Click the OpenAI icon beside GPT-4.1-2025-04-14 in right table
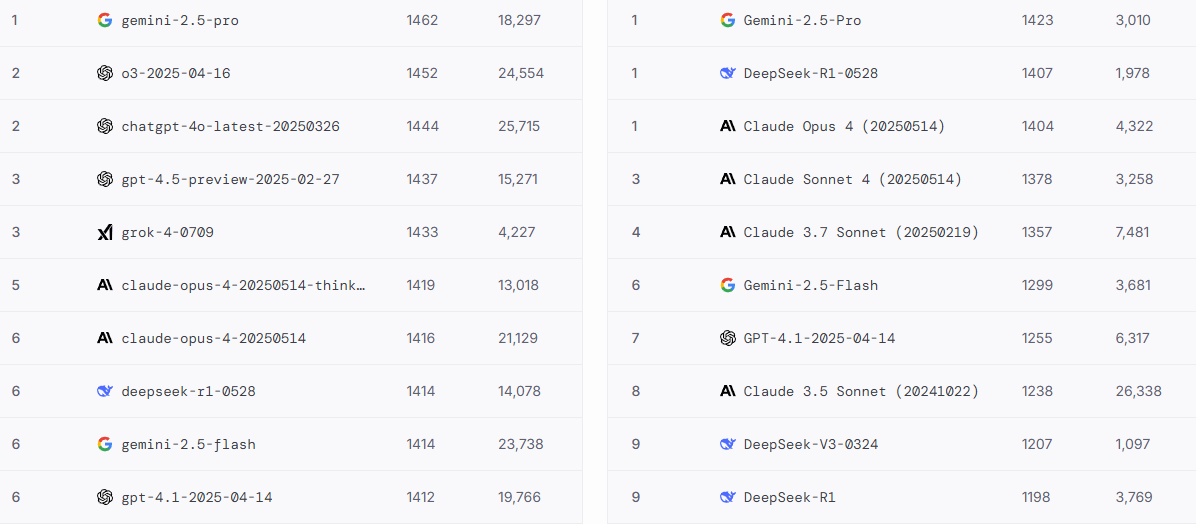 (x=728, y=338)
